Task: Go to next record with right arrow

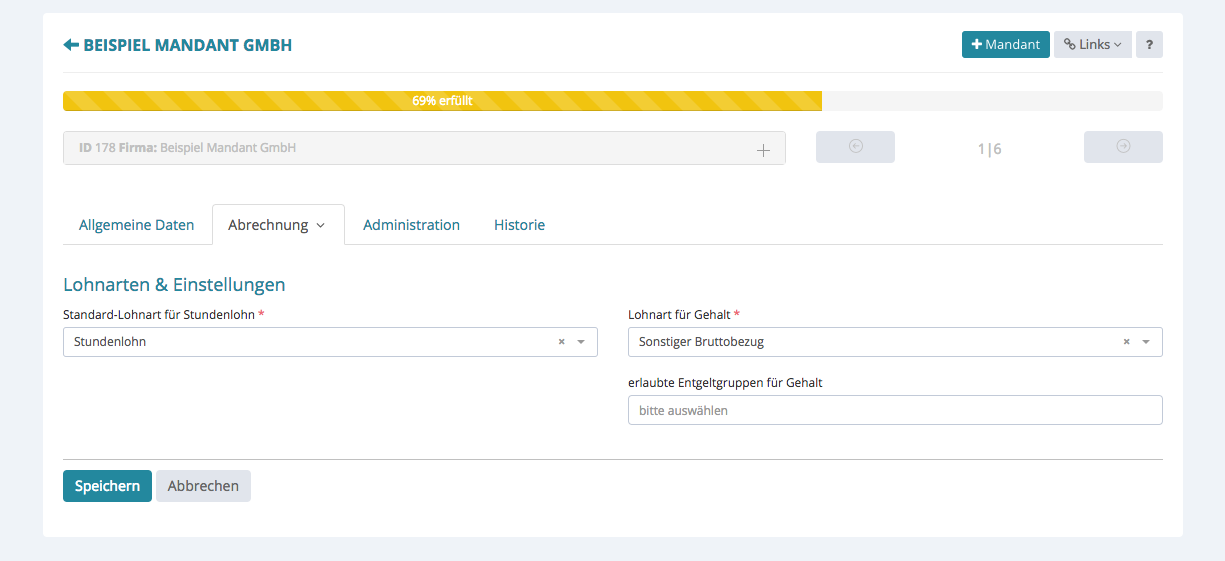Action: pos(1123,147)
